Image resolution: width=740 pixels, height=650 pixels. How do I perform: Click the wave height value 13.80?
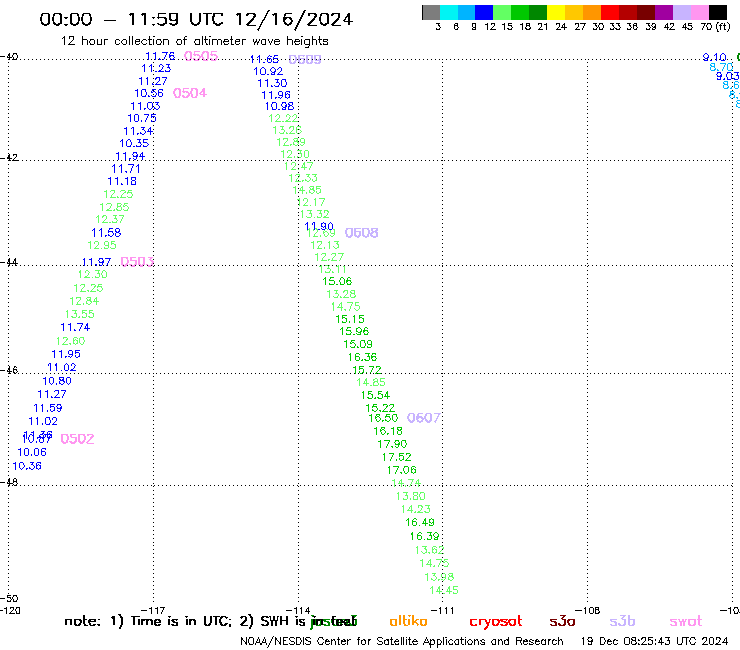click(x=411, y=496)
